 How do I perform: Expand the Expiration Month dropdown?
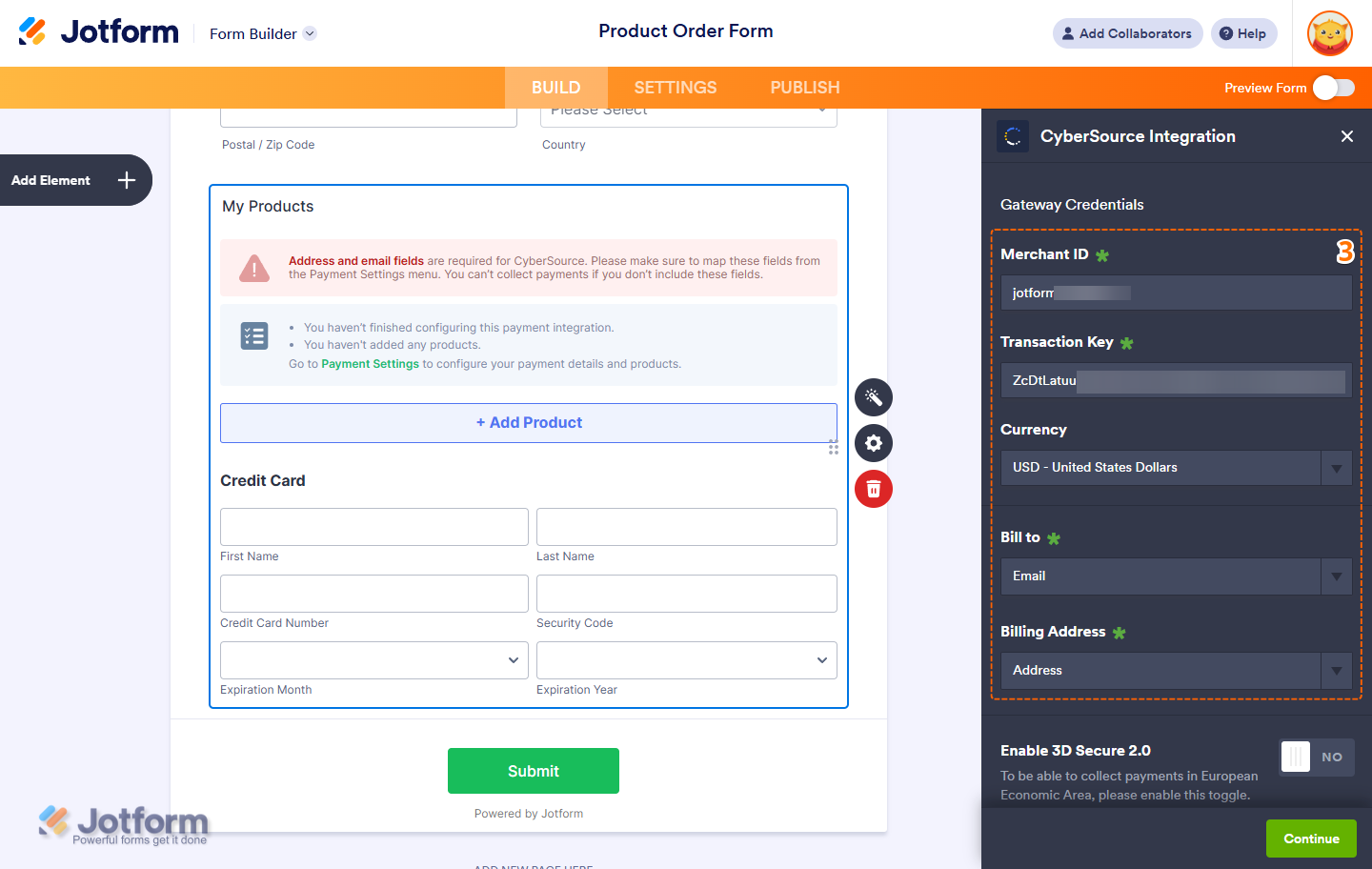click(374, 660)
